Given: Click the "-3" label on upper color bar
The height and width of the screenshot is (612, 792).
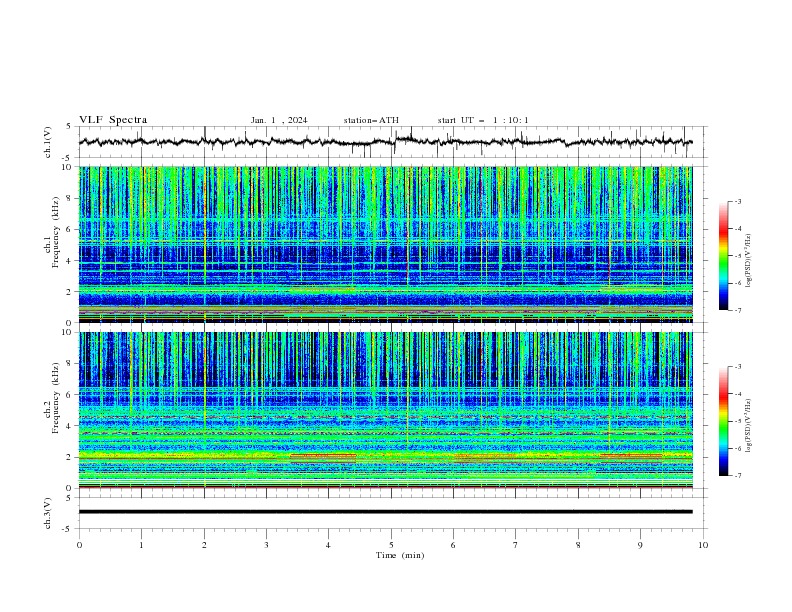Looking at the screenshot, I should click(x=738, y=201).
